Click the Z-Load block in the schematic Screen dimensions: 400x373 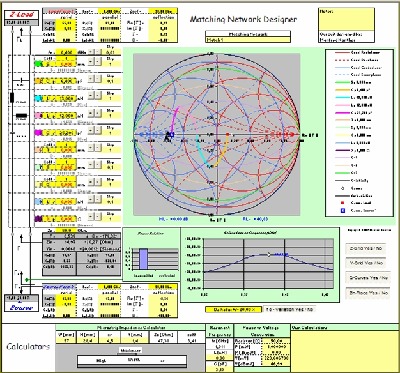[22, 18]
